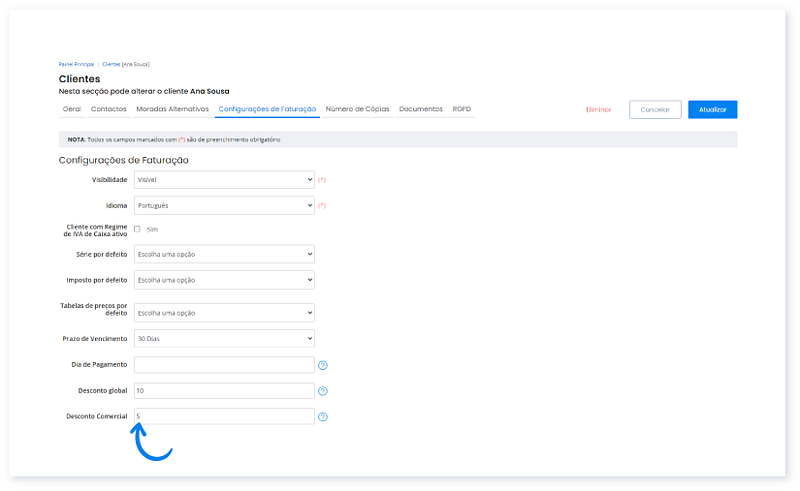
Task: Expand the Imposto por defeito dropdown
Action: pyautogui.click(x=224, y=279)
